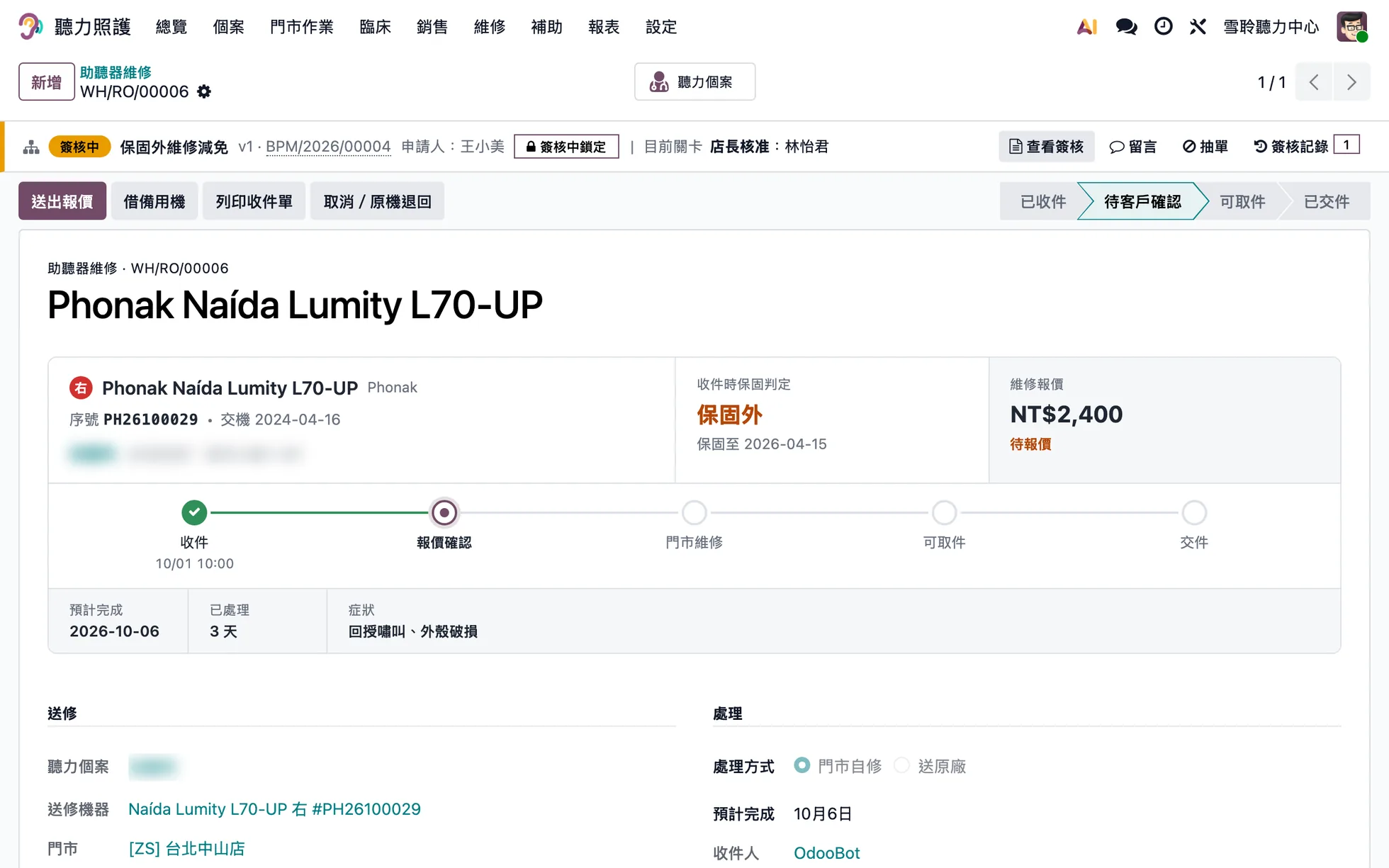Click the 可取件 step circle on timeline

click(x=945, y=512)
